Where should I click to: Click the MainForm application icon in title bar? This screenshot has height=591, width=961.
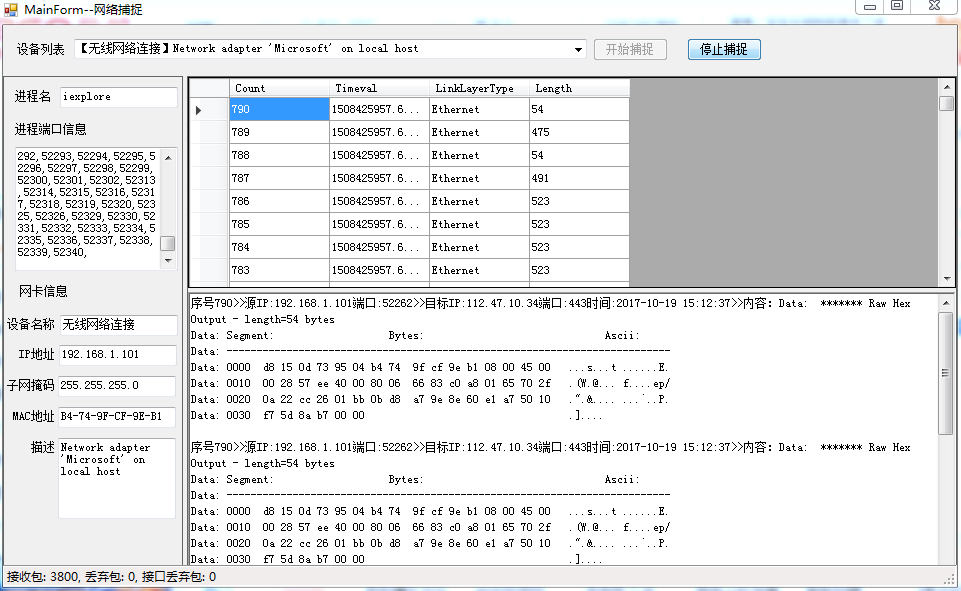click(x=10, y=9)
